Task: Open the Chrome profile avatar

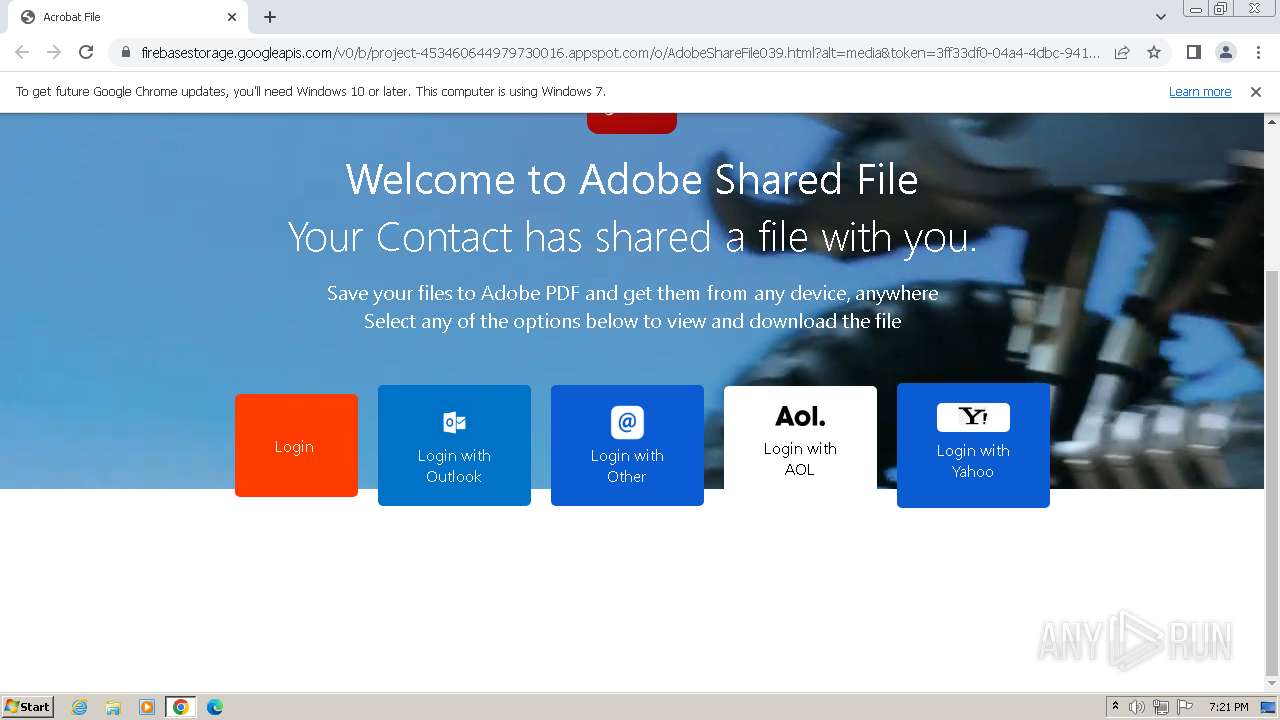Action: pyautogui.click(x=1225, y=52)
